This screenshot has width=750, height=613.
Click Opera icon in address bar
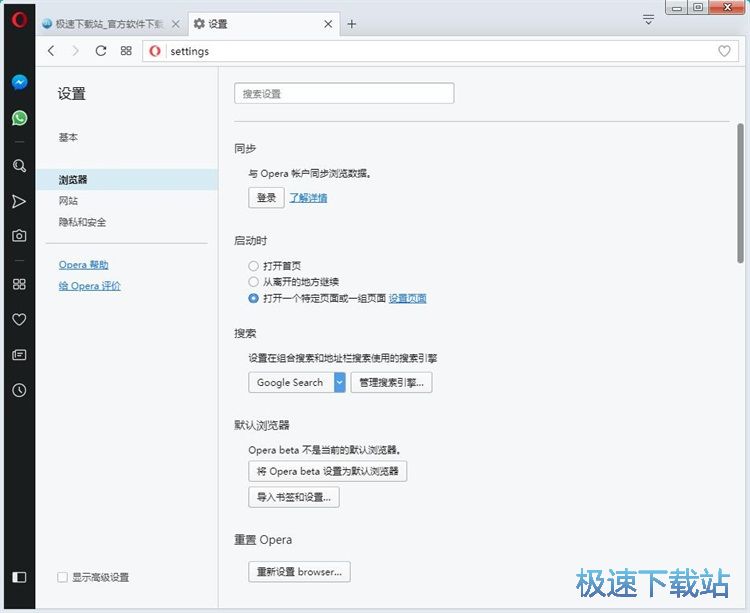[x=154, y=51]
